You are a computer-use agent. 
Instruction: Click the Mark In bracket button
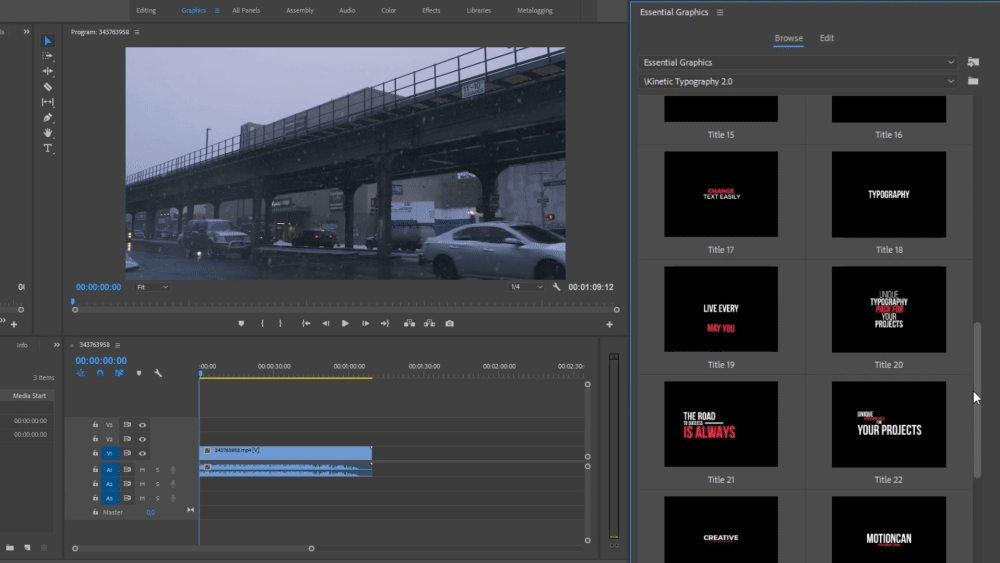(x=262, y=324)
